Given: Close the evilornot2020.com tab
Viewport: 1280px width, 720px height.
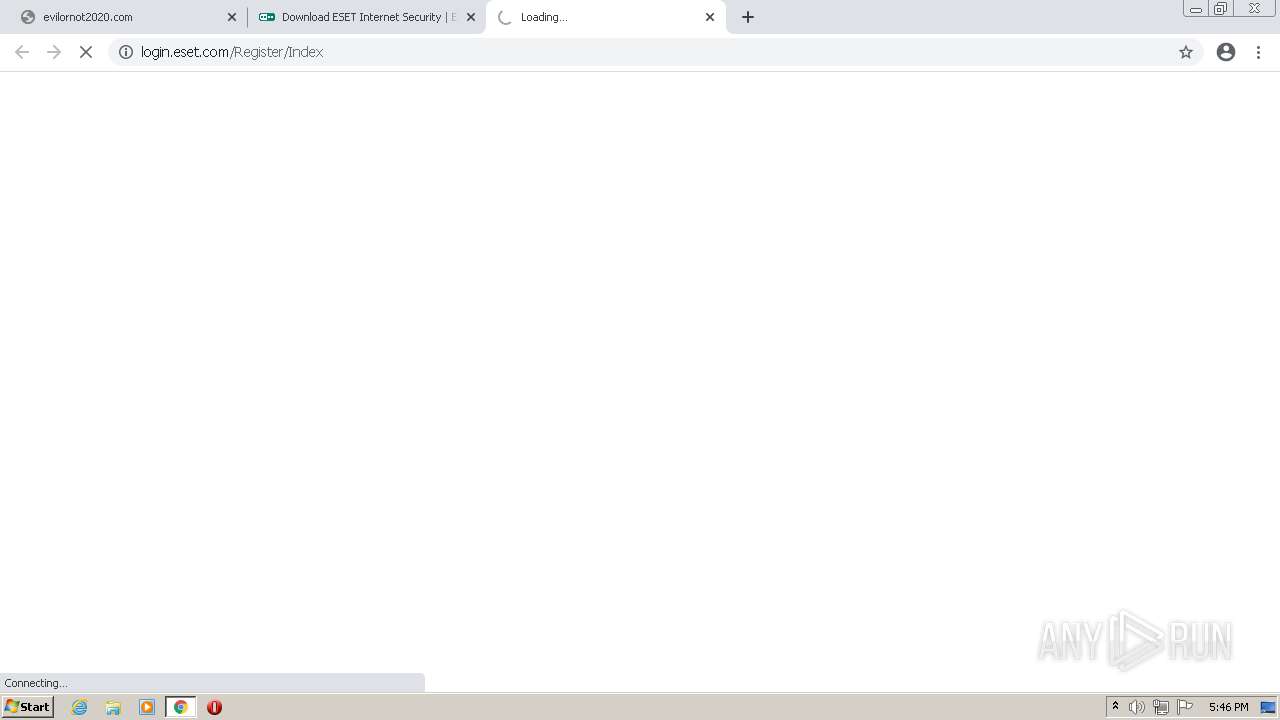Looking at the screenshot, I should click(232, 17).
